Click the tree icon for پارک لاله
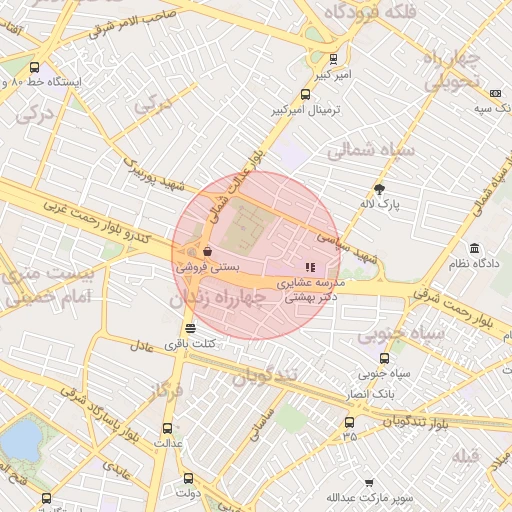 click(x=379, y=189)
